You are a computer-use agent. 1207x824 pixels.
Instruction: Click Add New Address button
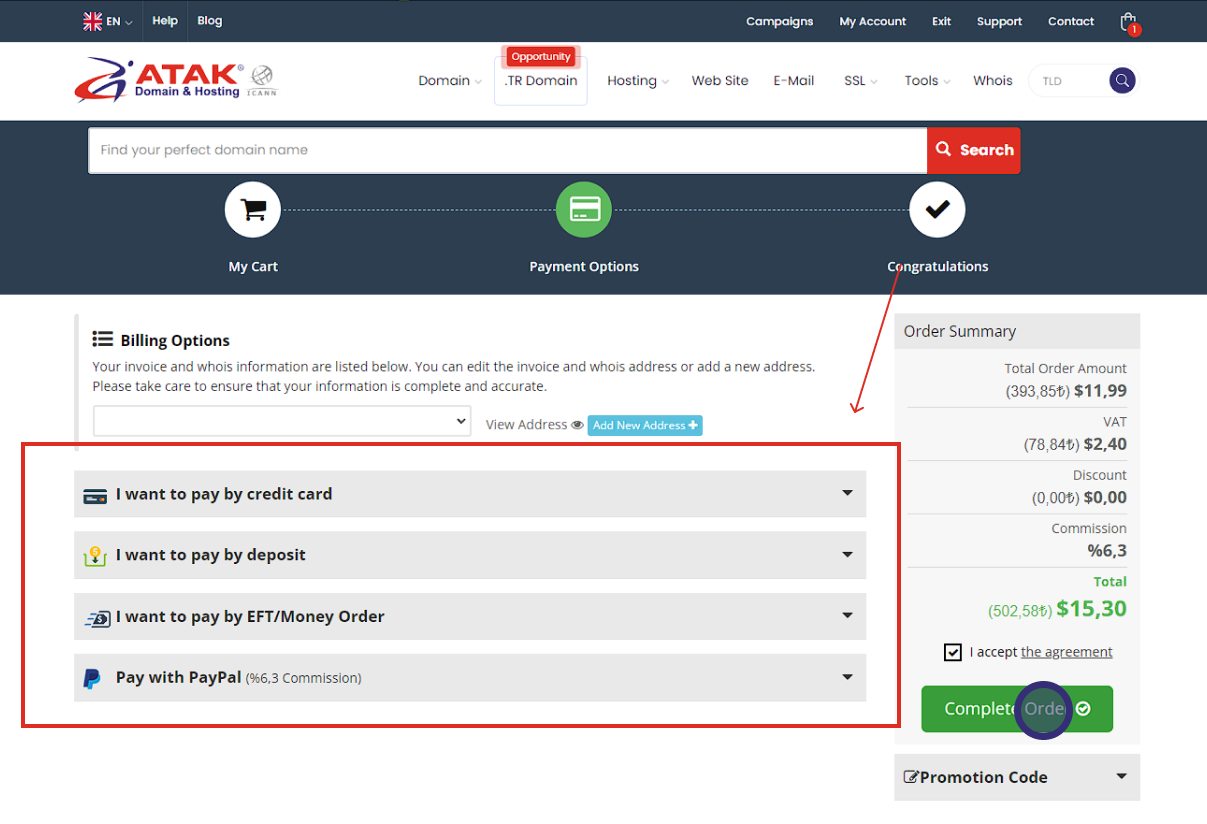pos(645,425)
